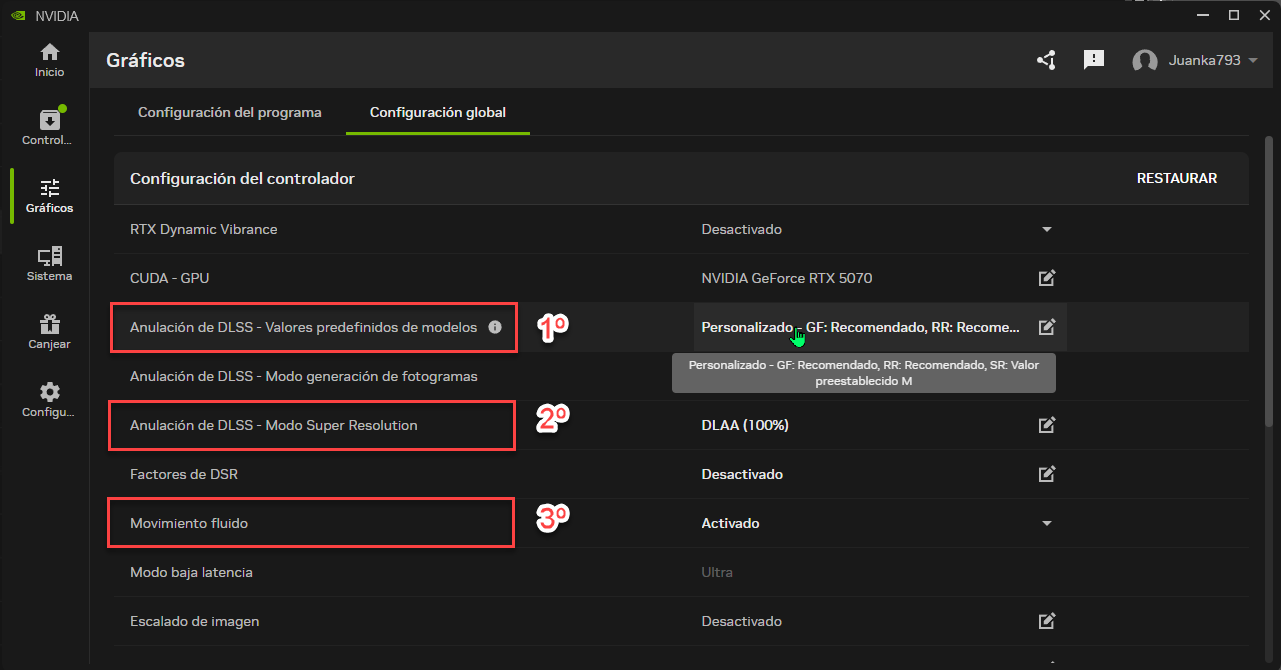Click the user avatar icon

pos(1145,61)
